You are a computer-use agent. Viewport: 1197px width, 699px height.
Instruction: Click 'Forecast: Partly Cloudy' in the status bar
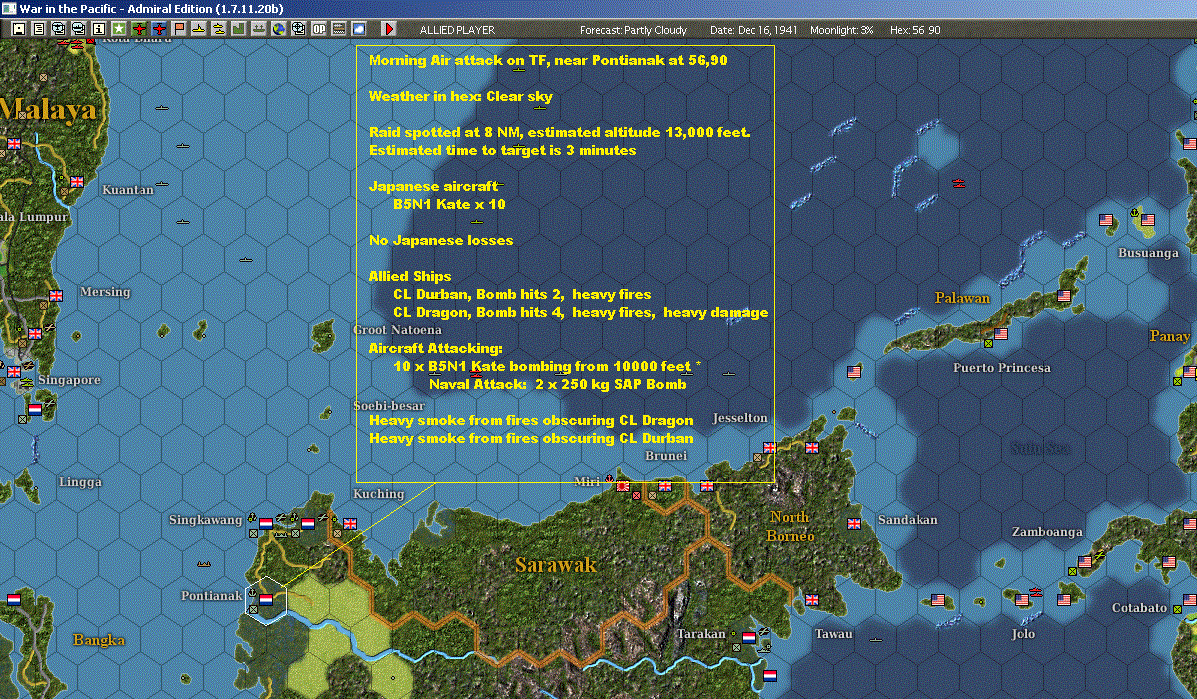coord(633,30)
